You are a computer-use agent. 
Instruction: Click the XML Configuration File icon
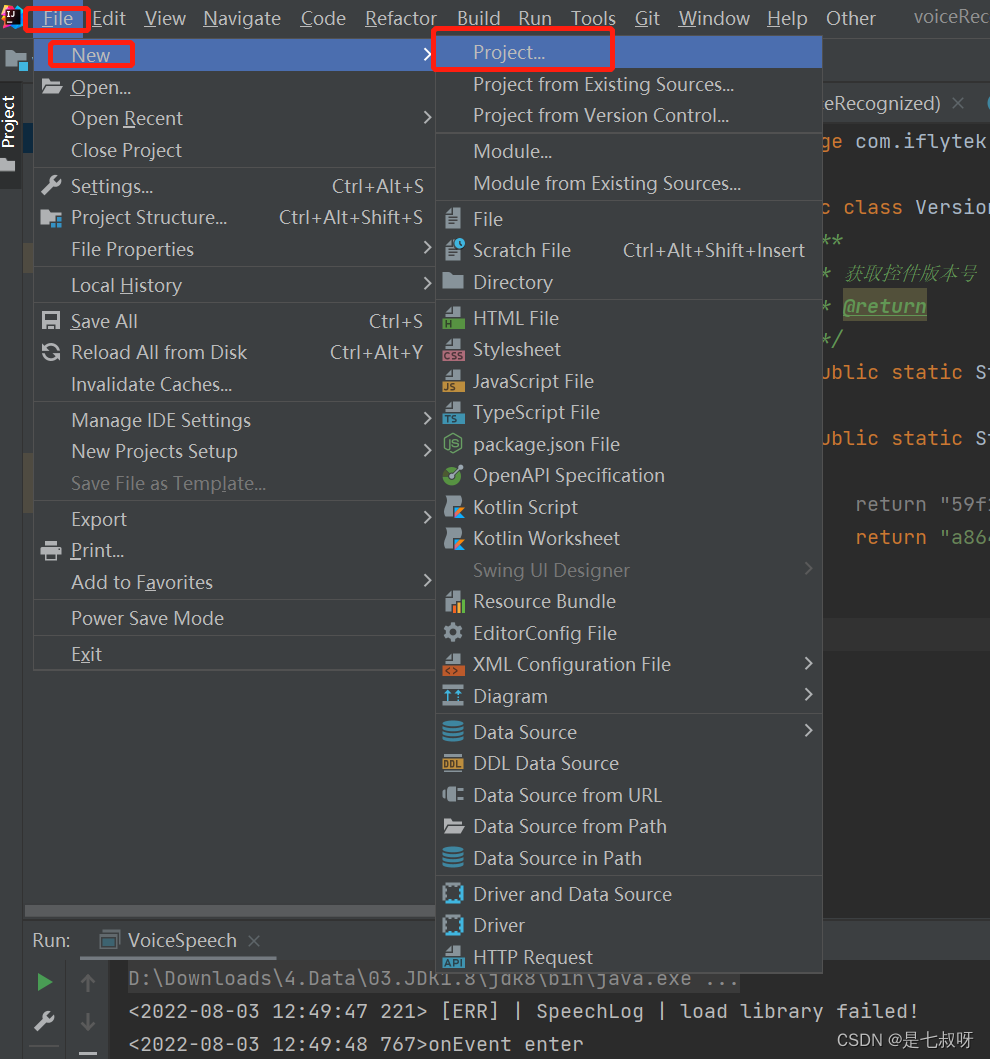(x=453, y=665)
